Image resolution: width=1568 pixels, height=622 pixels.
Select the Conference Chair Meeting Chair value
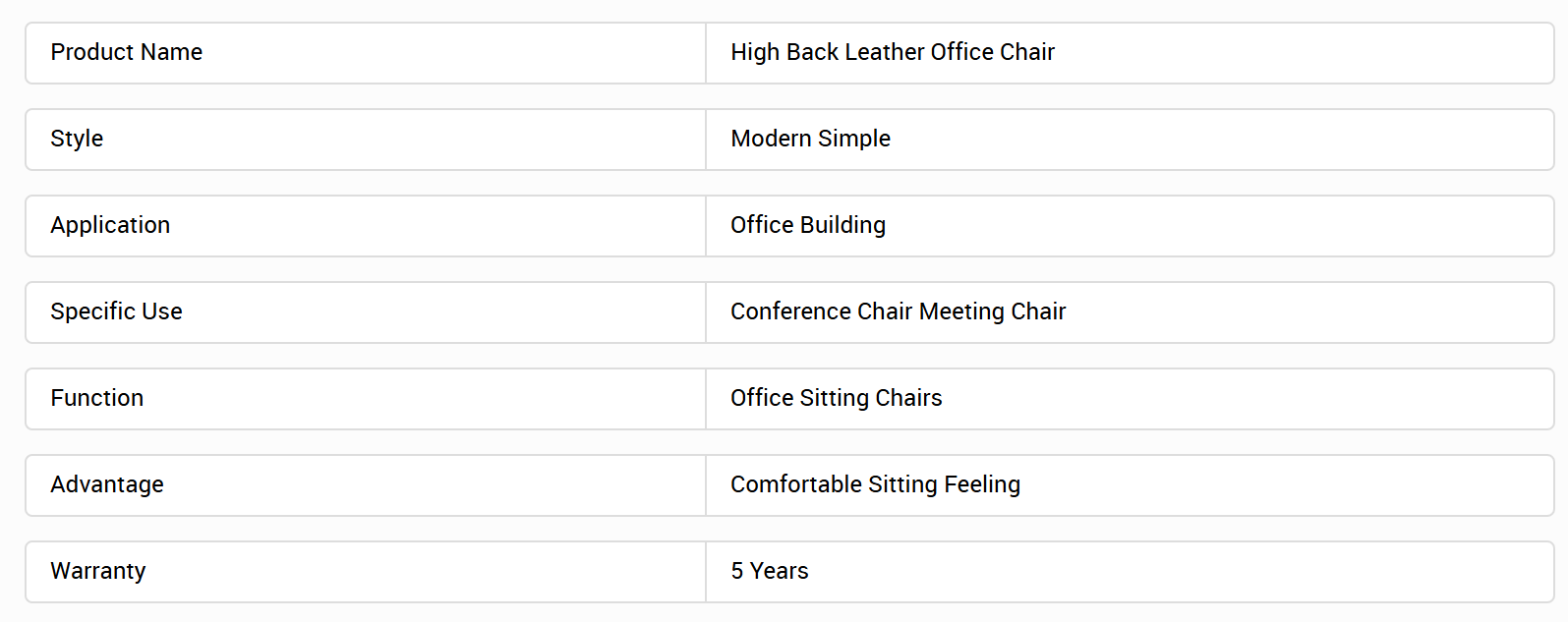coord(898,311)
